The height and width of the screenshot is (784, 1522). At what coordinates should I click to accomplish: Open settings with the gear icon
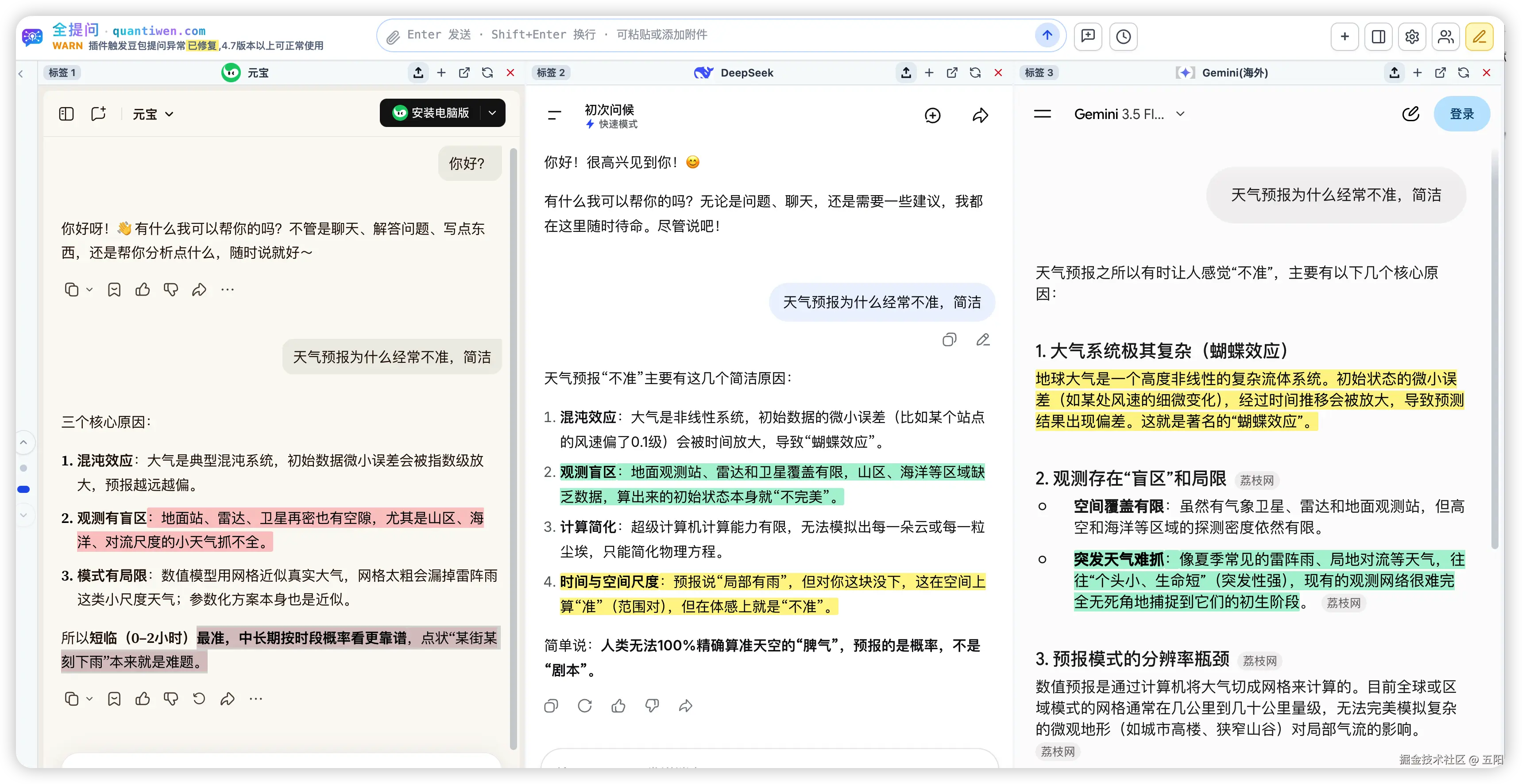[1412, 36]
